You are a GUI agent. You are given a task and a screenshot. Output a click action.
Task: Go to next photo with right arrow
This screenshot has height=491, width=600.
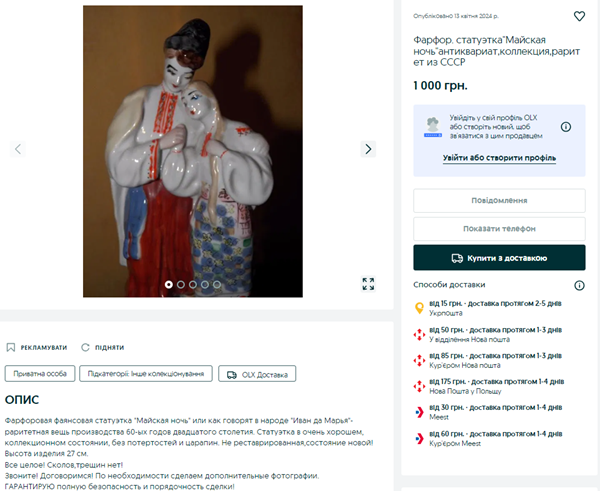pyautogui.click(x=368, y=149)
